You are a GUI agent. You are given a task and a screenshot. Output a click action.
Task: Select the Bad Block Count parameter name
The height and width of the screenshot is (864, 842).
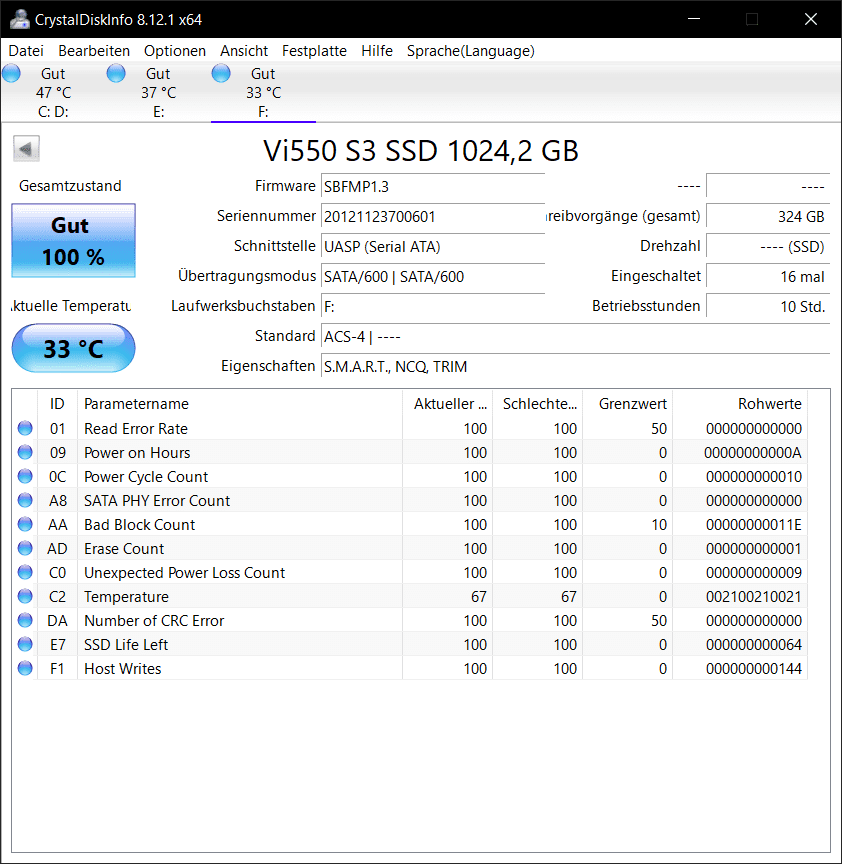click(139, 525)
